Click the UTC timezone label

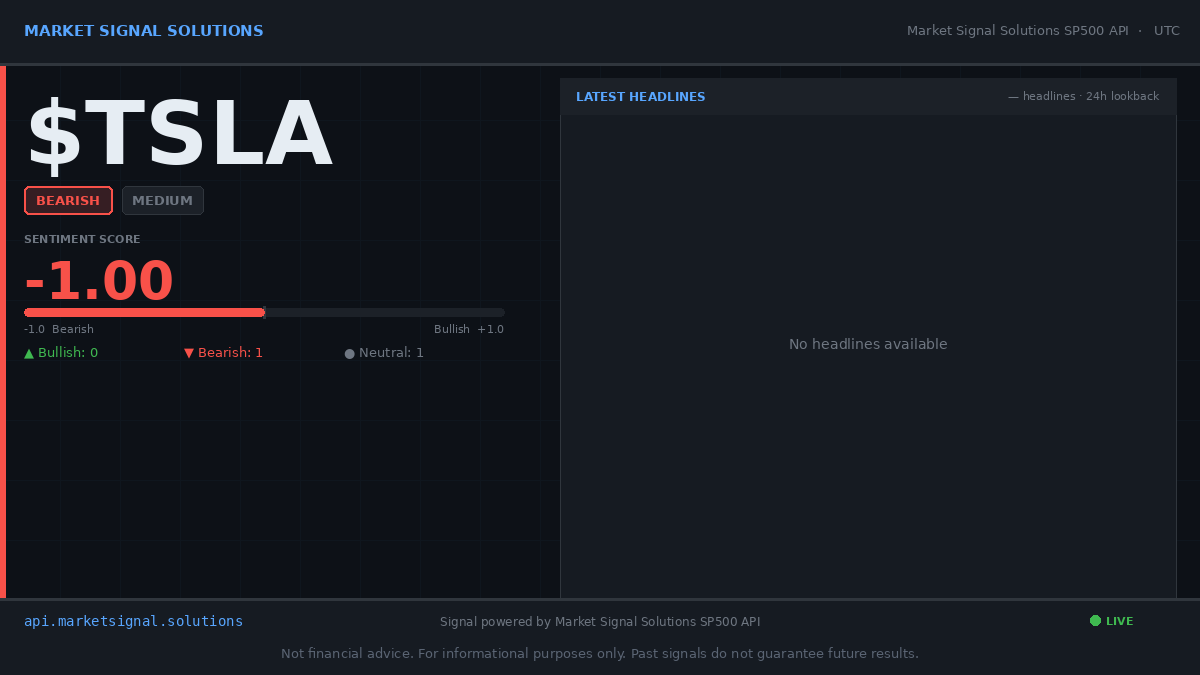coord(1167,31)
